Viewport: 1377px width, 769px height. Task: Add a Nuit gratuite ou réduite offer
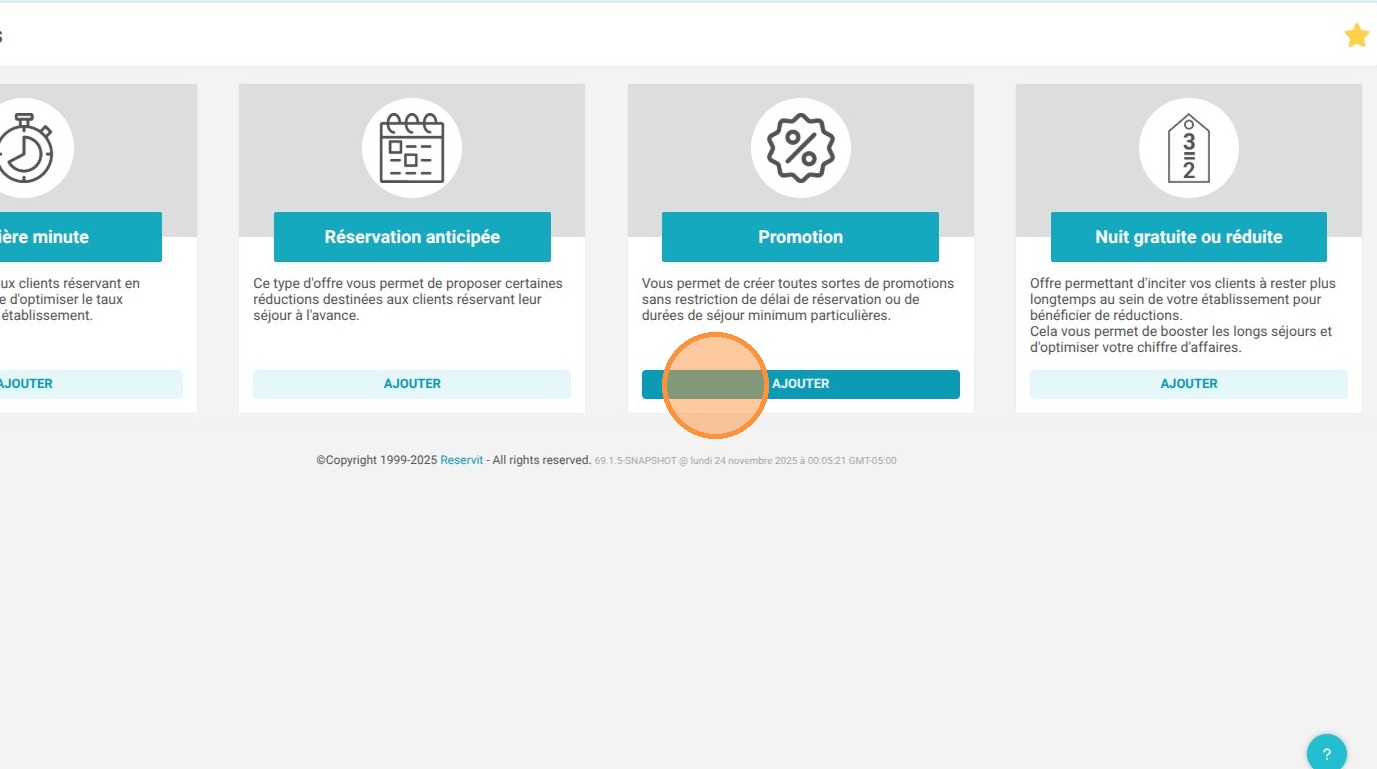click(x=1189, y=384)
